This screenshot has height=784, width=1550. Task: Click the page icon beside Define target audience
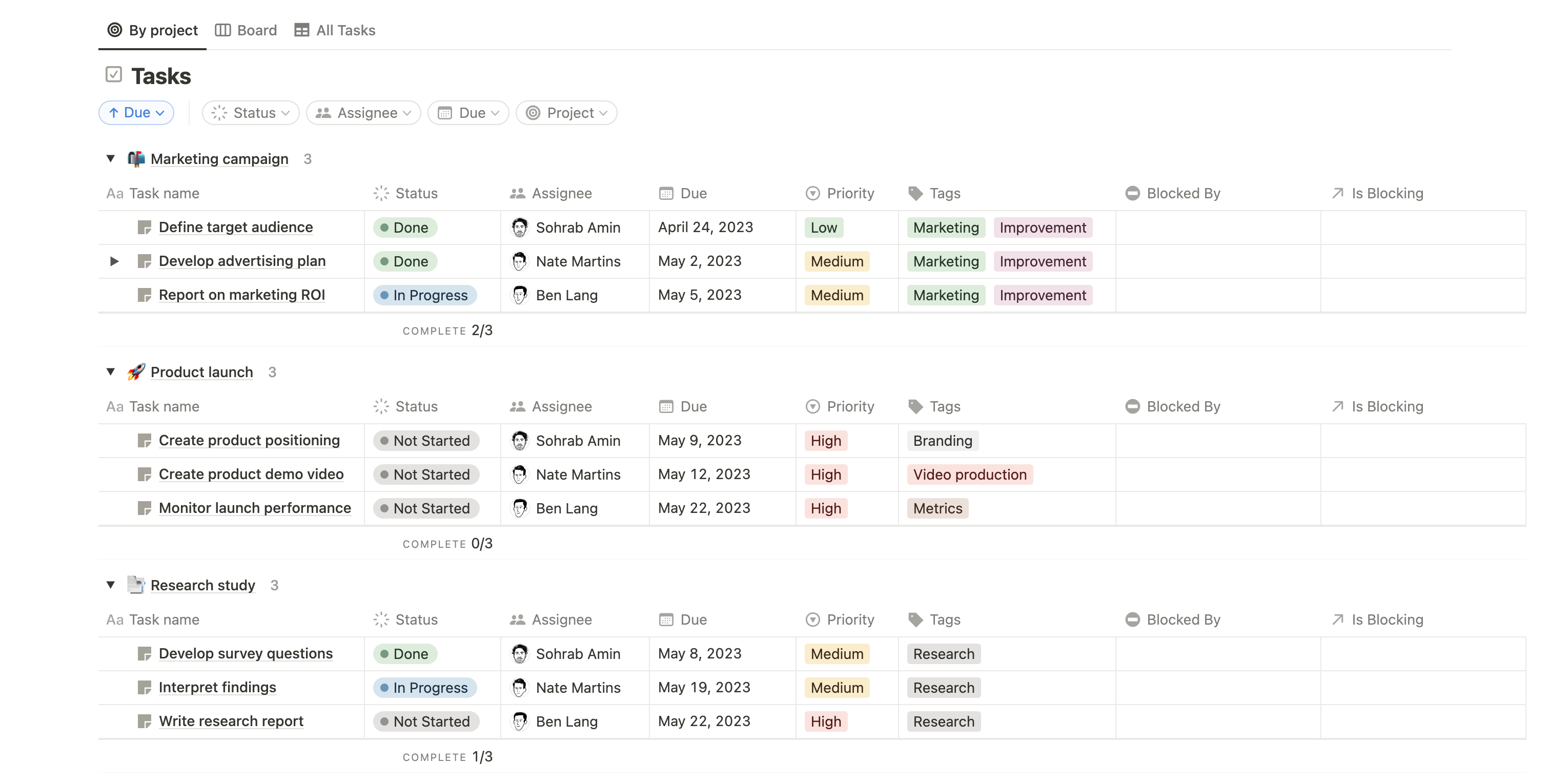coord(145,227)
